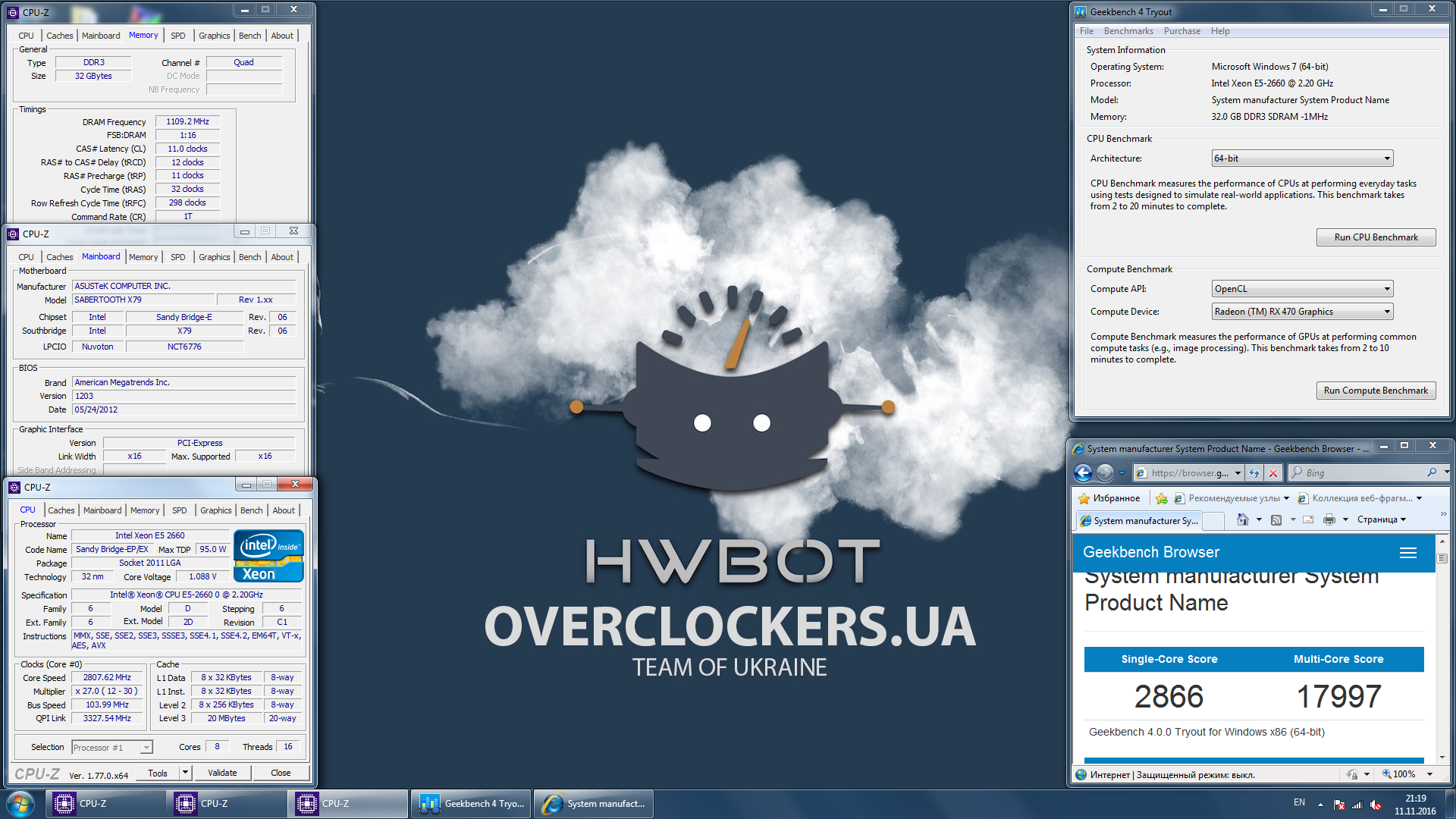1456x819 pixels.
Task: Show hidden system tray icons
Action: coord(1320,805)
